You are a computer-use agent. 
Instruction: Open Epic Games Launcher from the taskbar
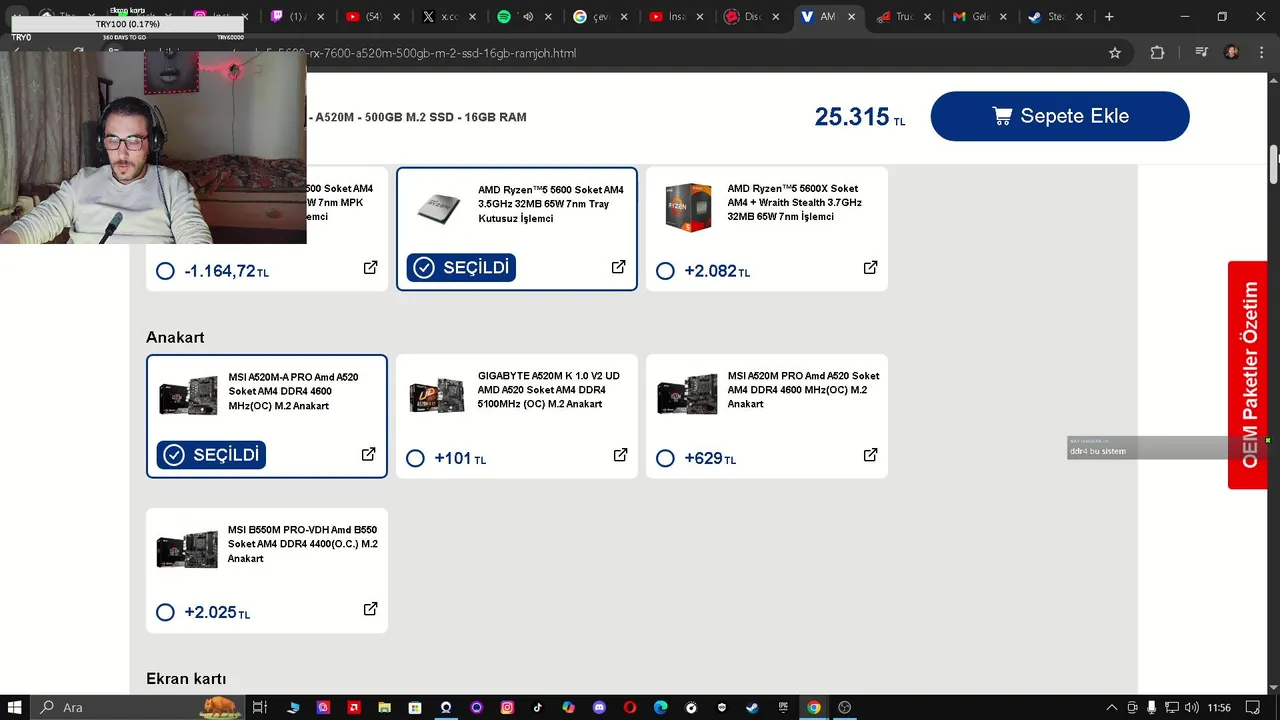tap(783, 707)
